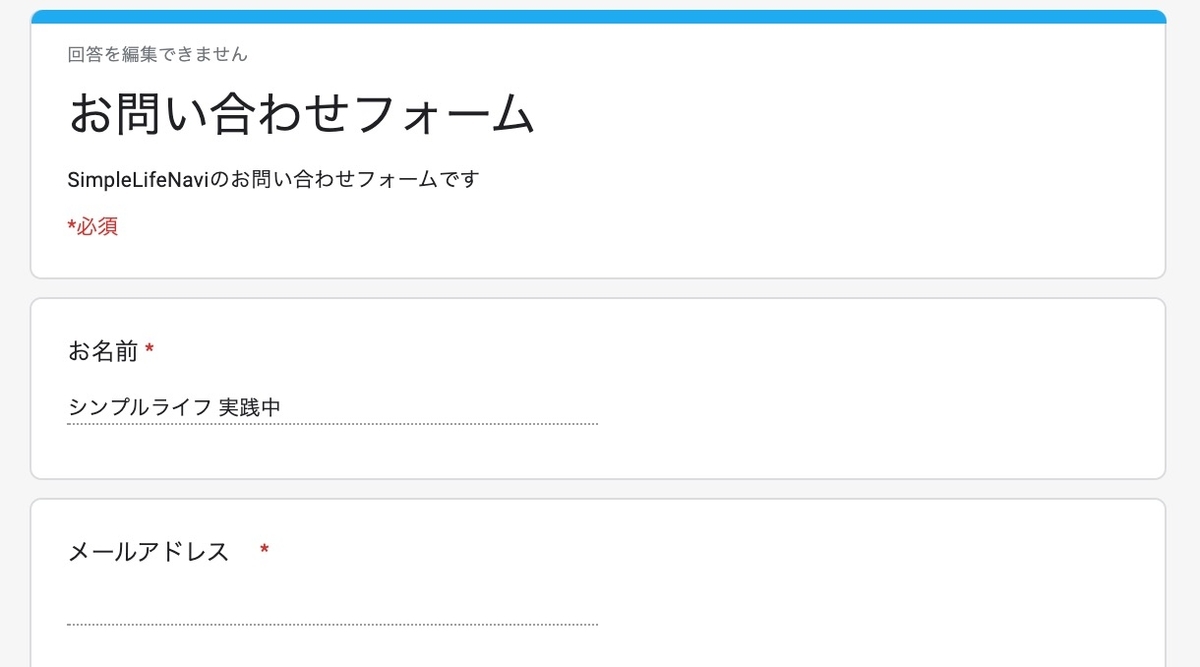Screen dimensions: 1200x667
Task: Click the red asterisk beside お名前
Action: tap(148, 348)
